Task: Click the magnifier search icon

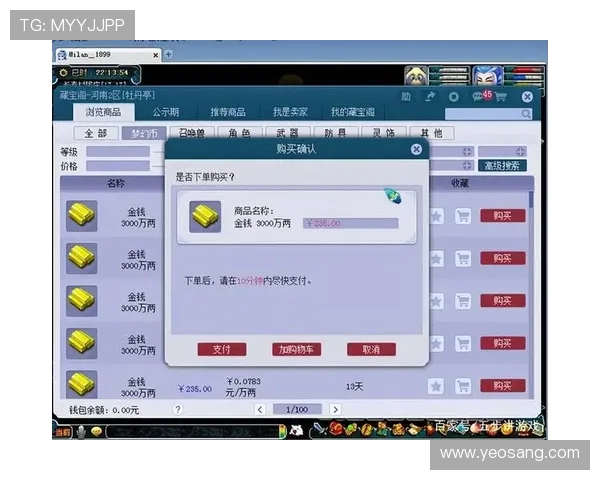Action: pos(526,114)
